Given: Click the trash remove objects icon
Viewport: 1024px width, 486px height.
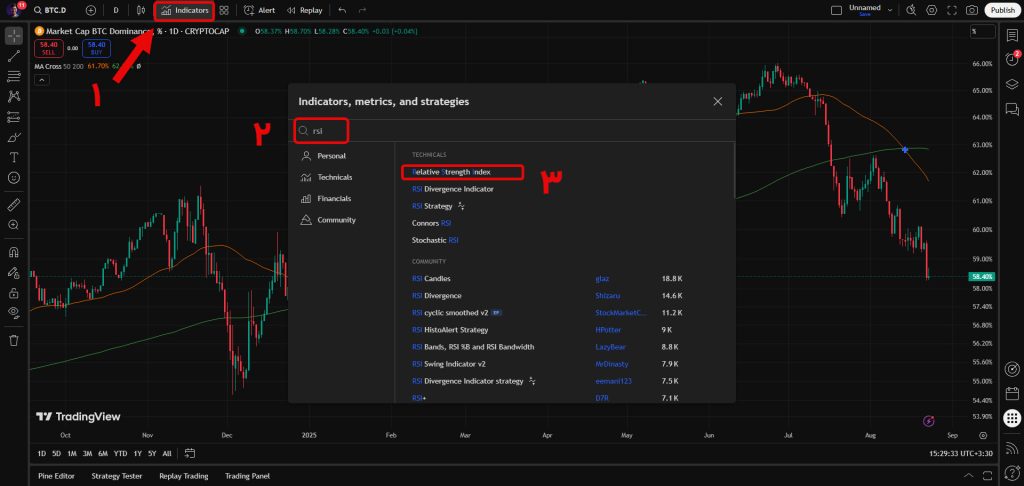Looking at the screenshot, I should click(14, 340).
